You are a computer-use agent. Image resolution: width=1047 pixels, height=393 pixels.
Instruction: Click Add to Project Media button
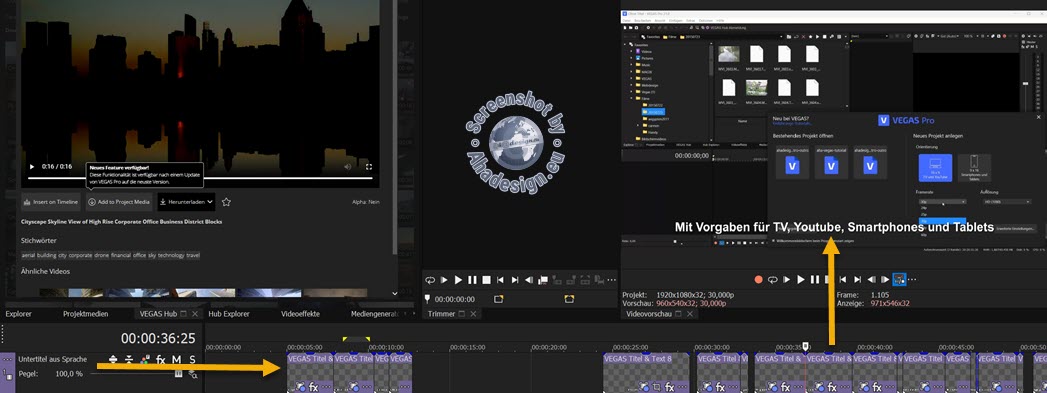[x=119, y=202]
